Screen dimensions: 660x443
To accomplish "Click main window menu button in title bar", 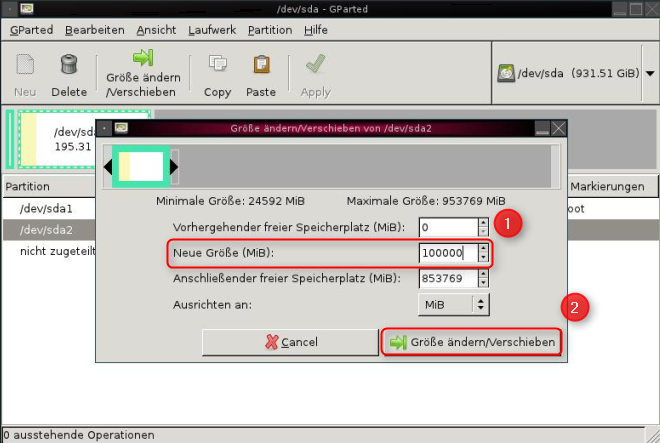I will coord(10,8).
